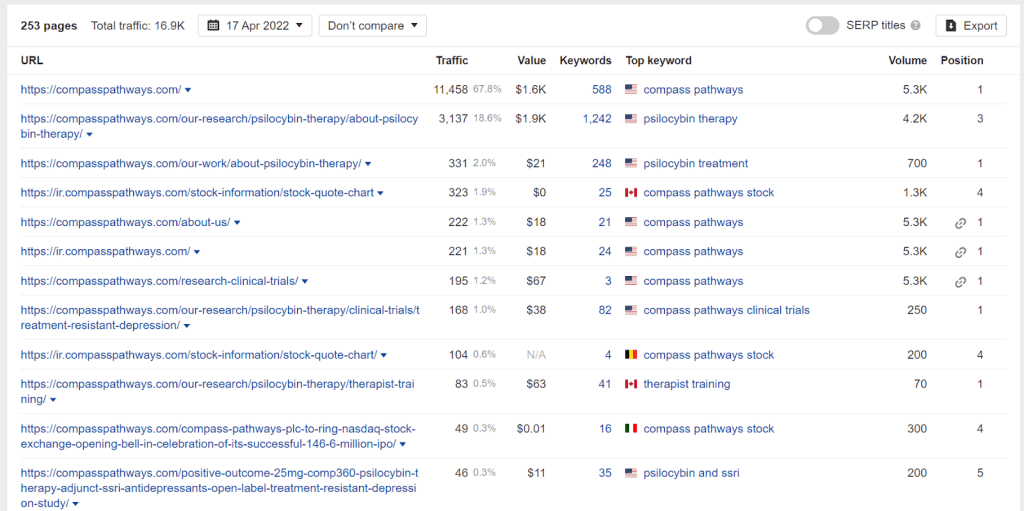Click the US flag beside 'psilocybin and ssri'

click(x=631, y=473)
